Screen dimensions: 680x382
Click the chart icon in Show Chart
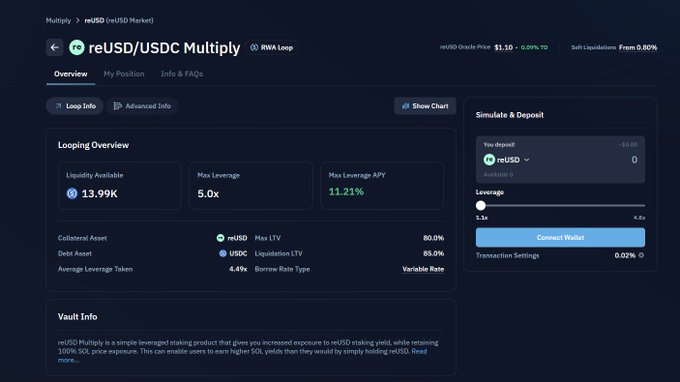405,106
